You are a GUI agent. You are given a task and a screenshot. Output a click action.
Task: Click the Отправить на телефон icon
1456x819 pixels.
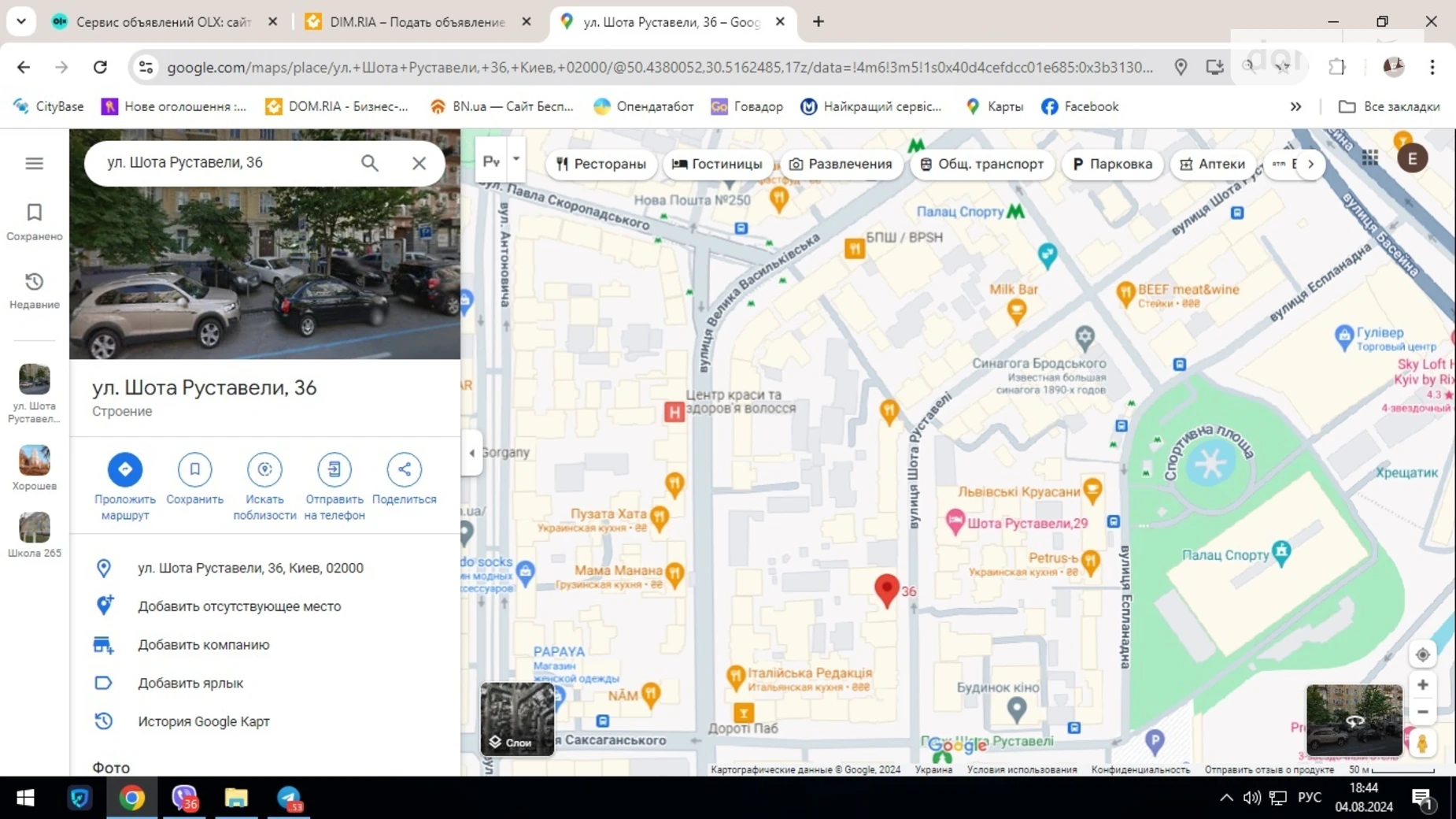pyautogui.click(x=334, y=469)
